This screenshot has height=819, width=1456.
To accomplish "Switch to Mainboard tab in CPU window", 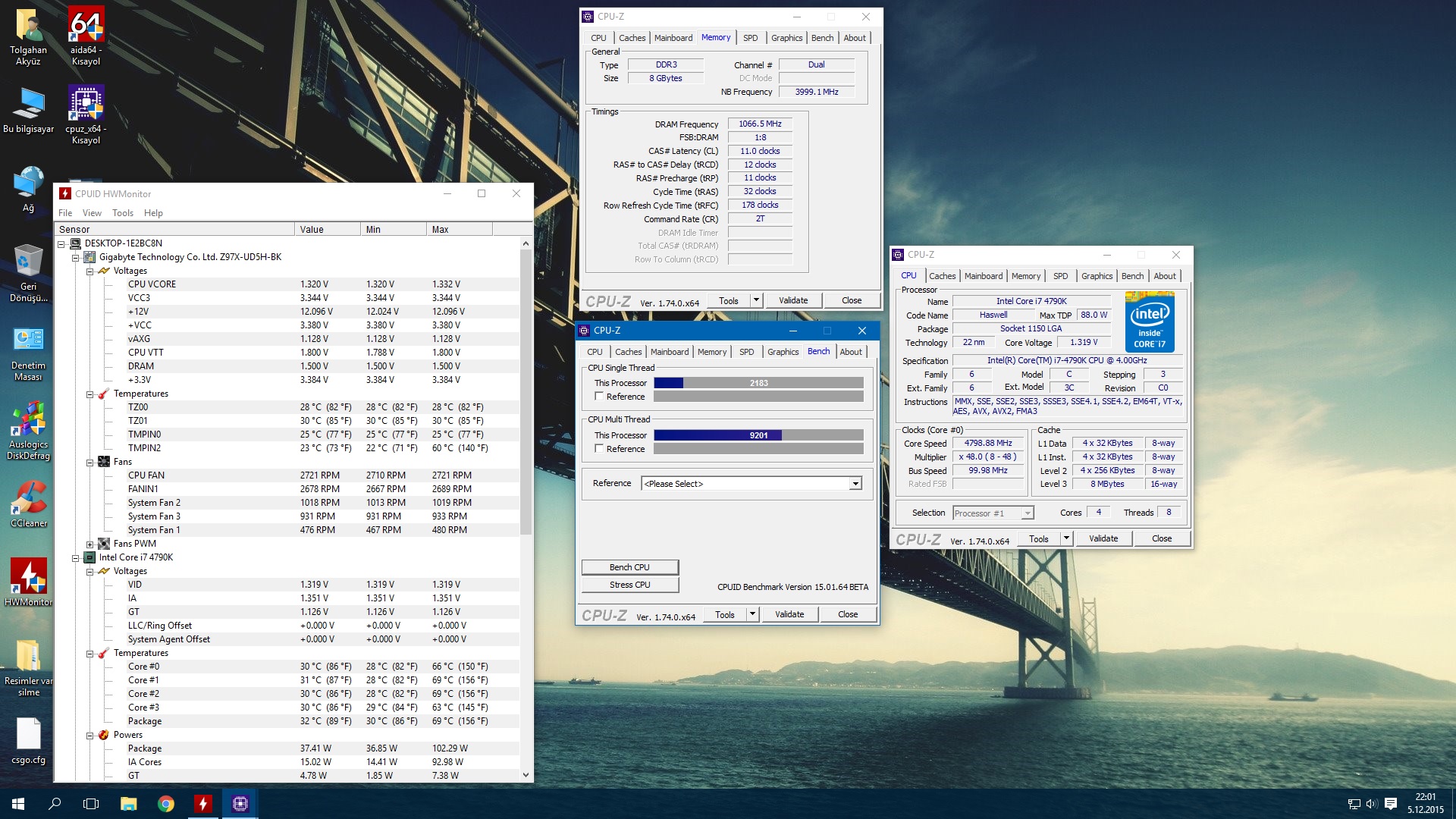I will (x=984, y=276).
